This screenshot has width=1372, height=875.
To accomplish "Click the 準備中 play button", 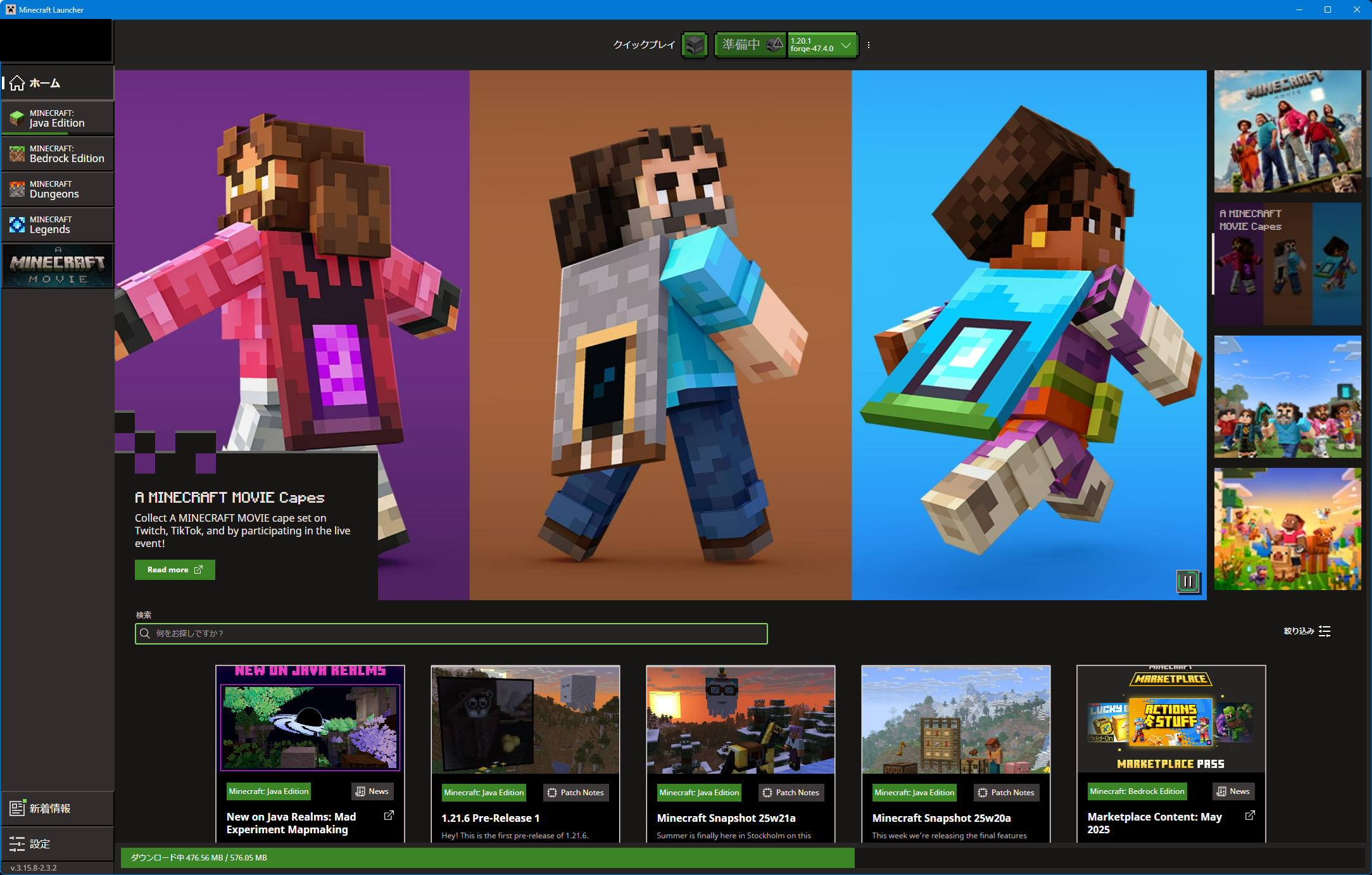I will click(751, 45).
